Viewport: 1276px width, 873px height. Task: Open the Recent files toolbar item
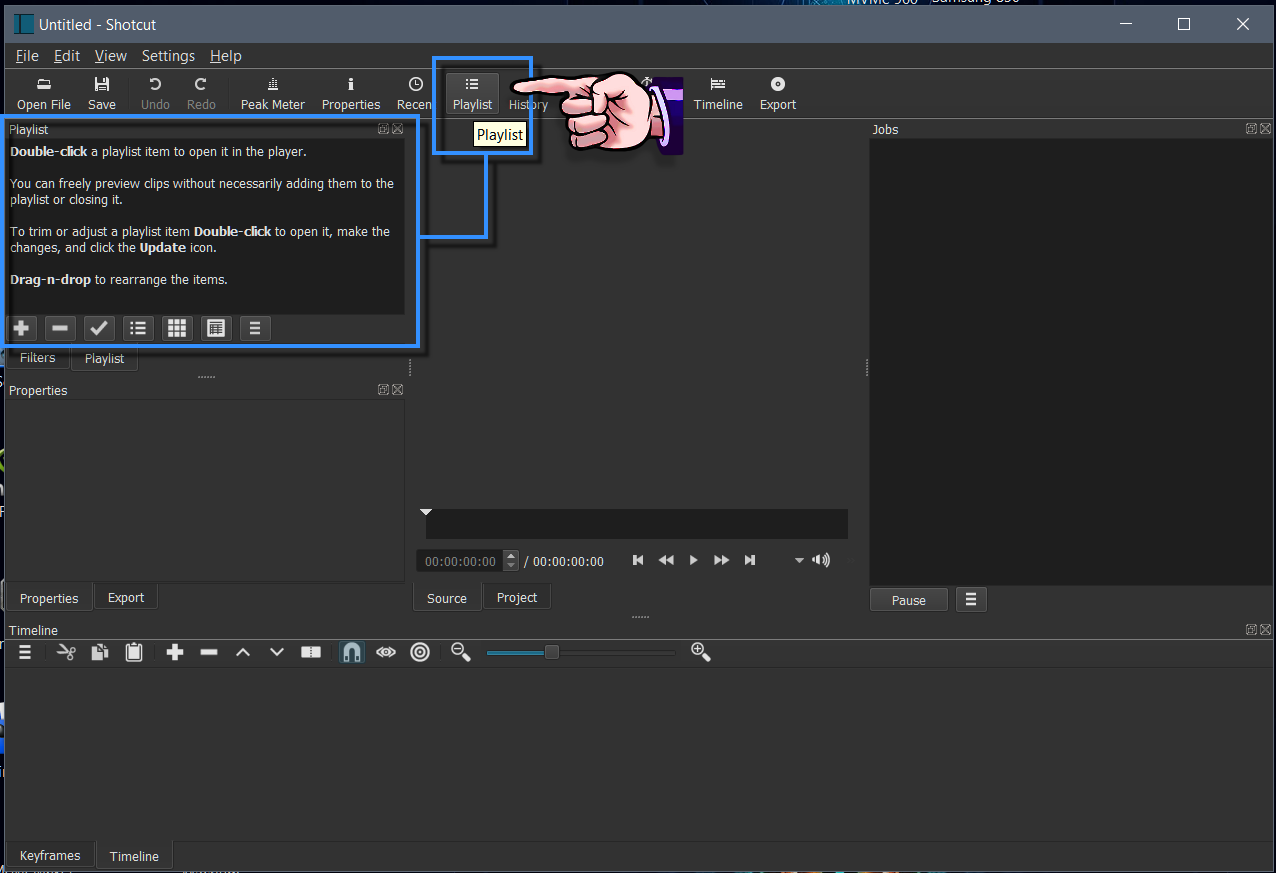click(414, 94)
